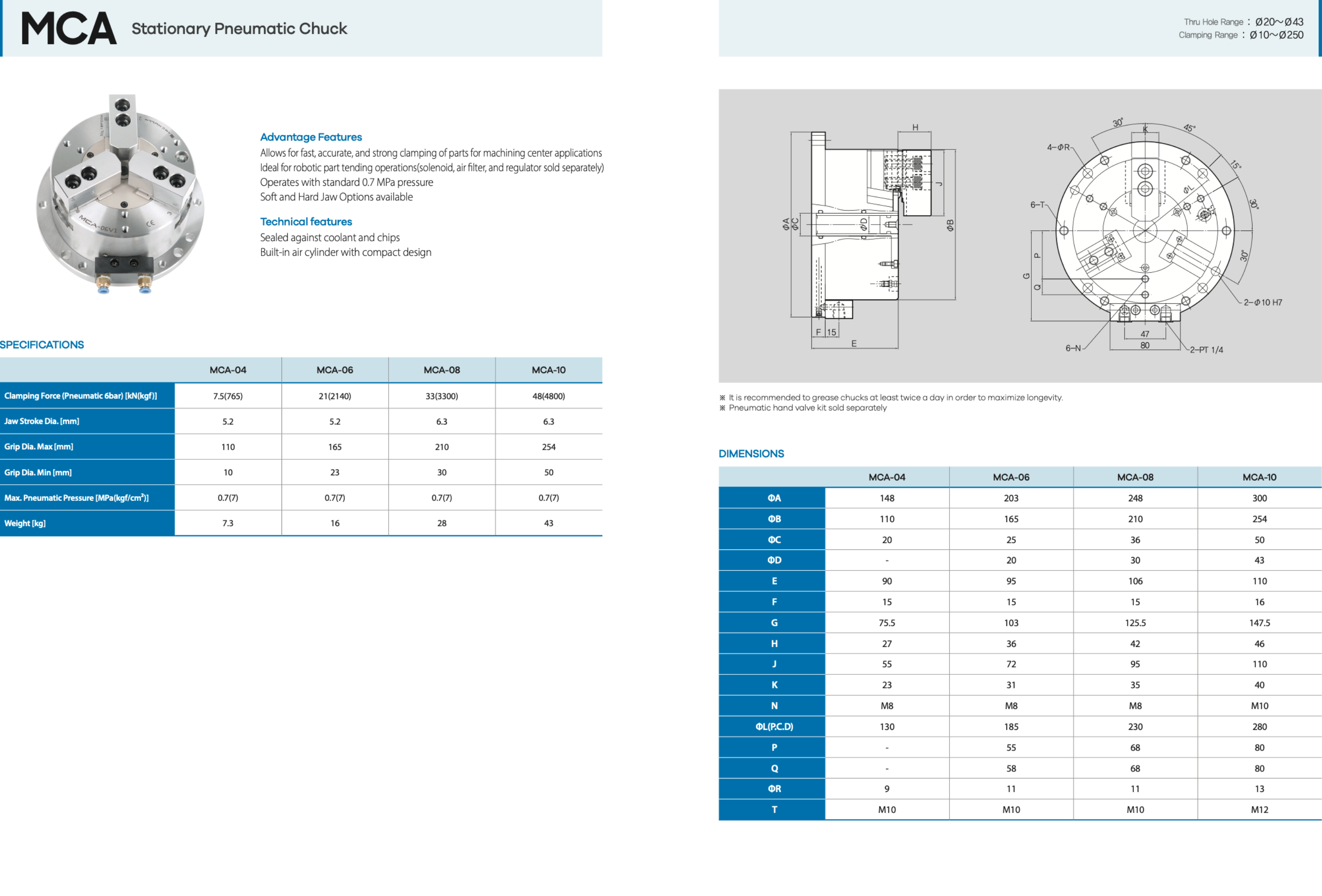Viewport: 1322px width, 896px height.
Task: Click the 2-PT 1/4 drawing label
Action: 1206,350
